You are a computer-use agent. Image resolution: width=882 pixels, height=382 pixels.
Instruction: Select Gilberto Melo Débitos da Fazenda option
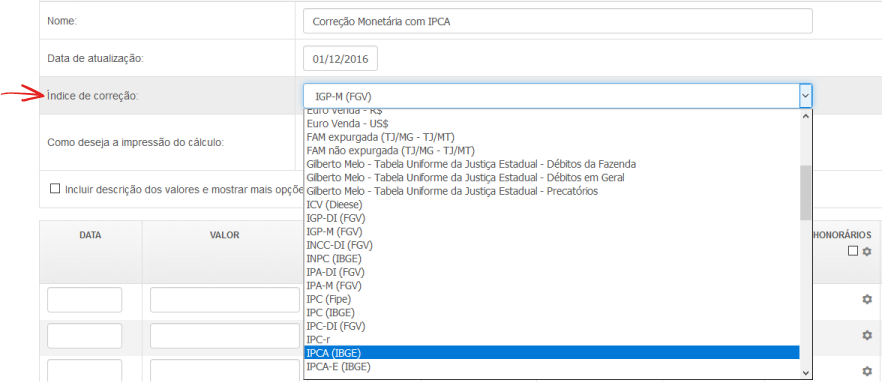[551, 164]
